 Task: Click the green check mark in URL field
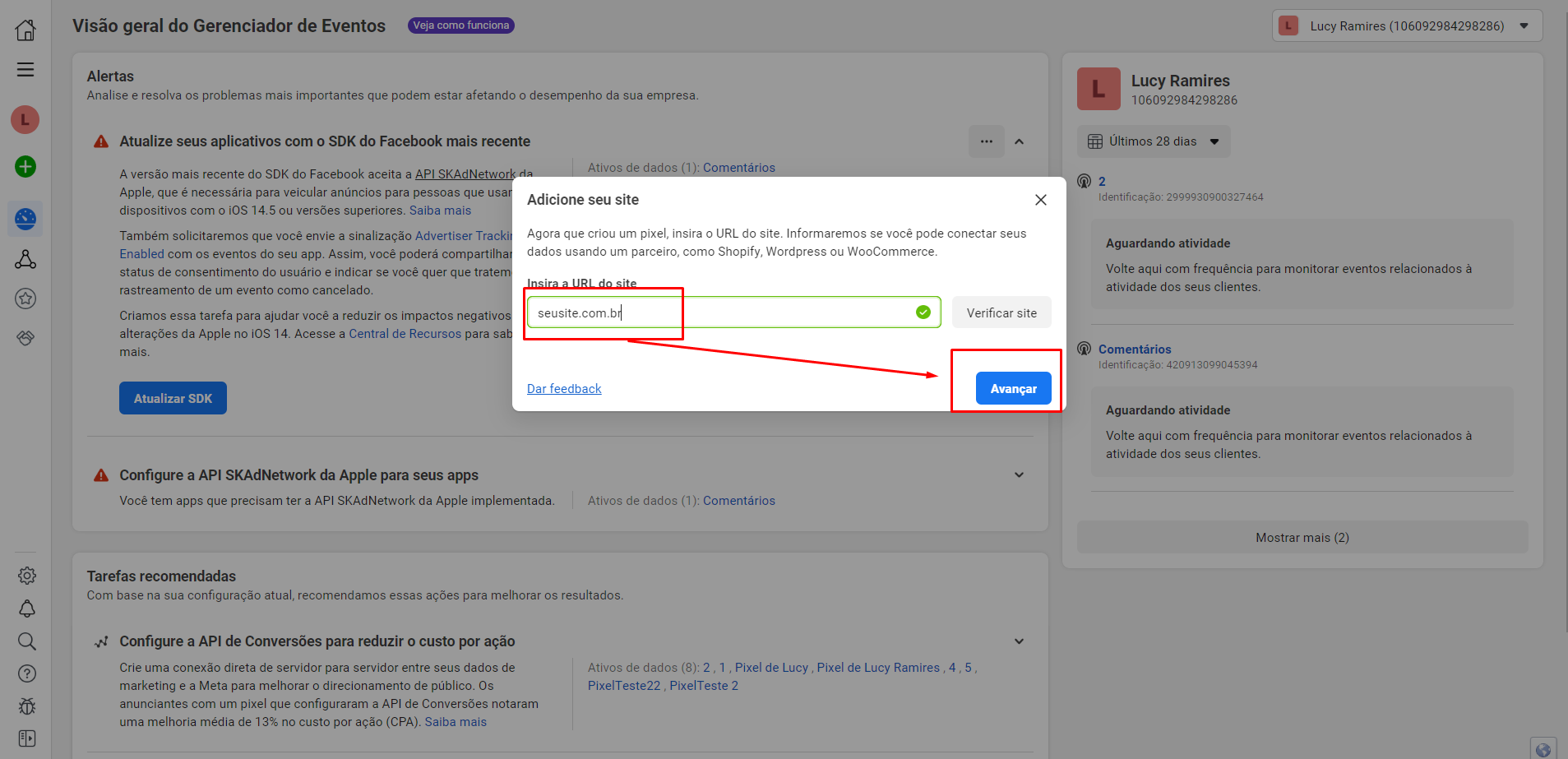pyautogui.click(x=923, y=312)
